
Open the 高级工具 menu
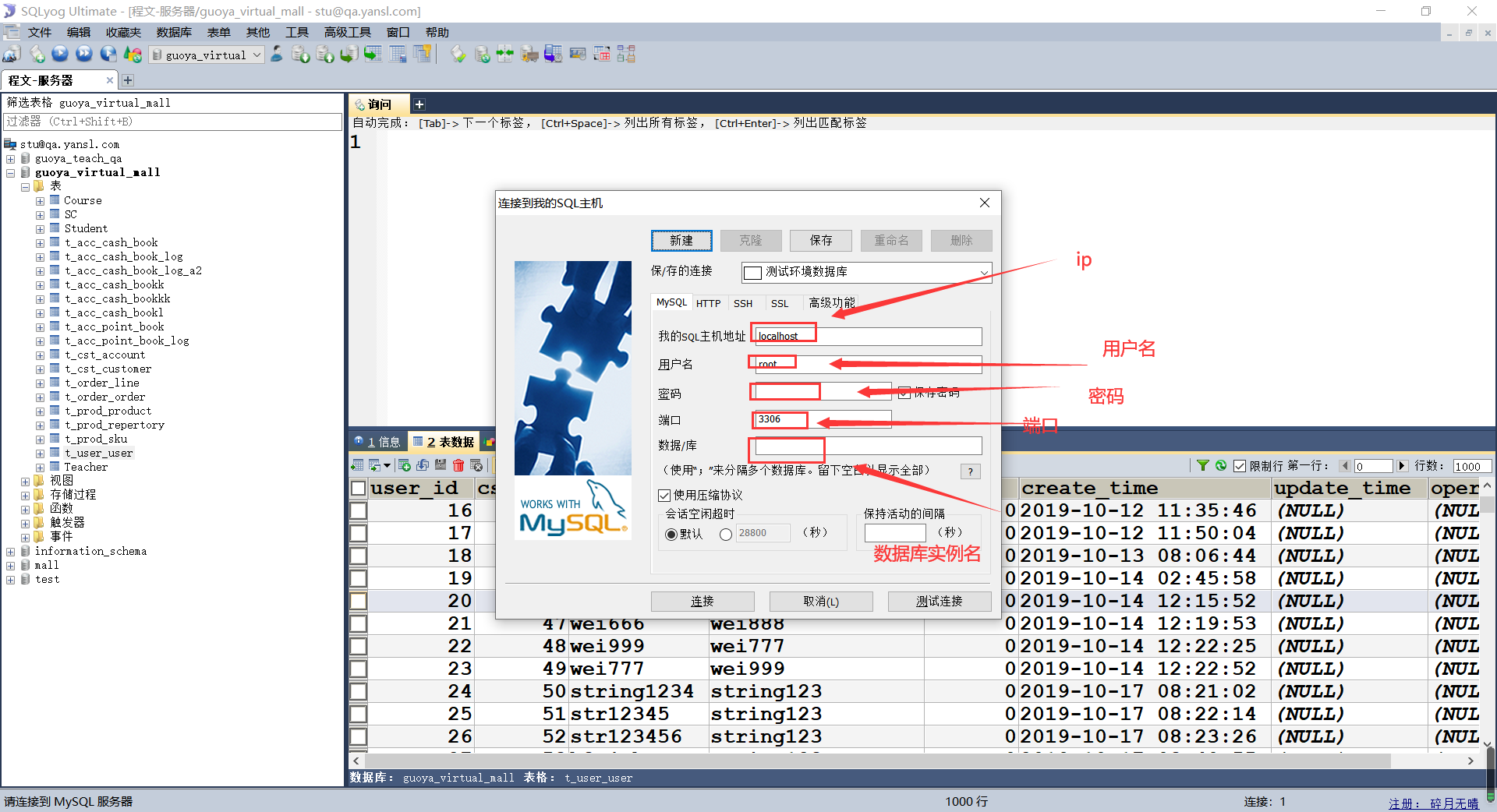347,33
